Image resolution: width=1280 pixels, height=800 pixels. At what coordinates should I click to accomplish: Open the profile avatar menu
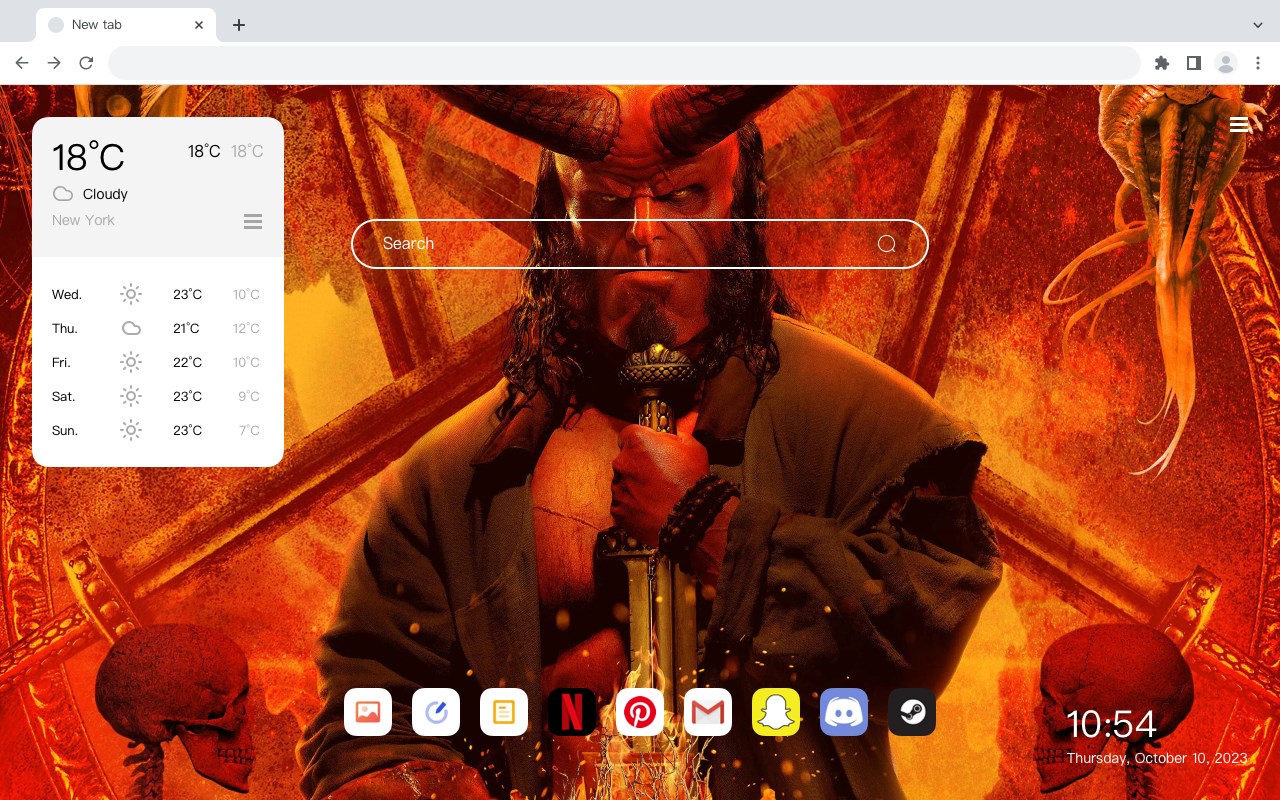tap(1226, 63)
